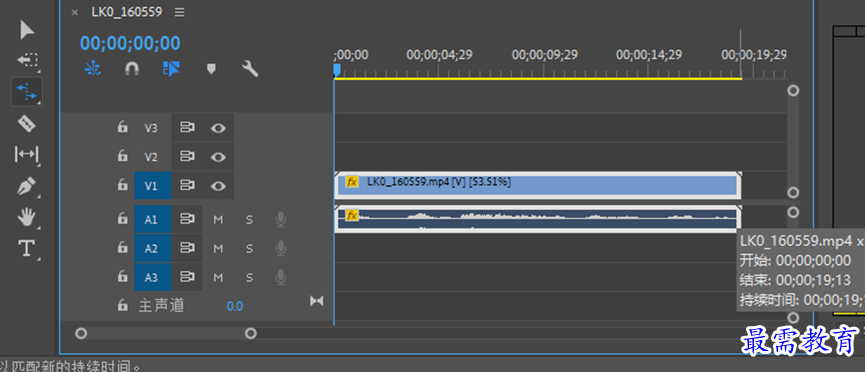The width and height of the screenshot is (865, 372).
Task: Toggle sync lock for A2
Action: coord(188,248)
